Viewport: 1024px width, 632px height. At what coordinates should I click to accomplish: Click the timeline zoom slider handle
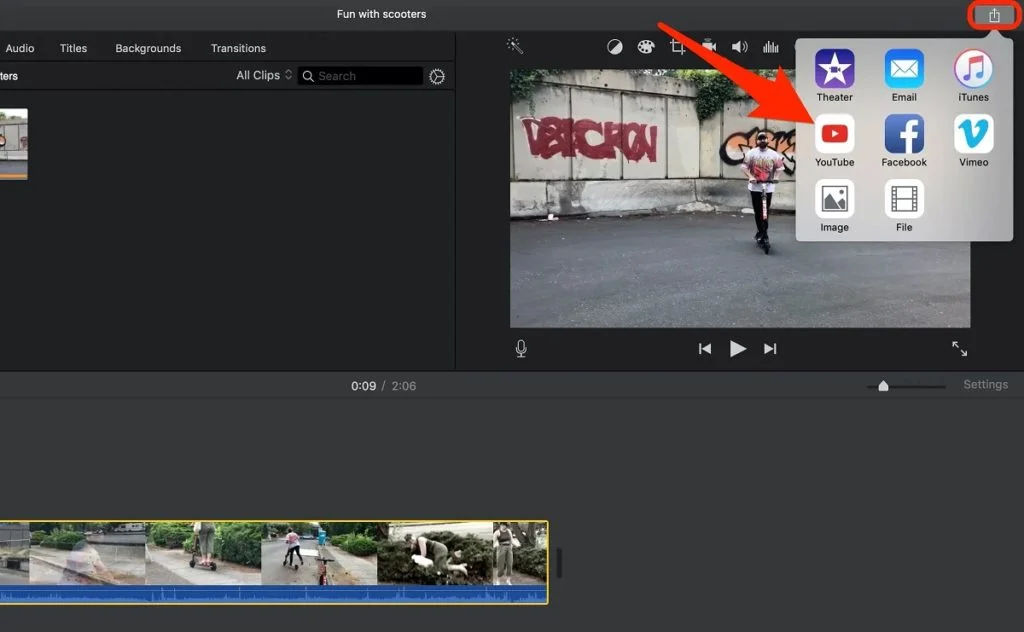(x=883, y=386)
